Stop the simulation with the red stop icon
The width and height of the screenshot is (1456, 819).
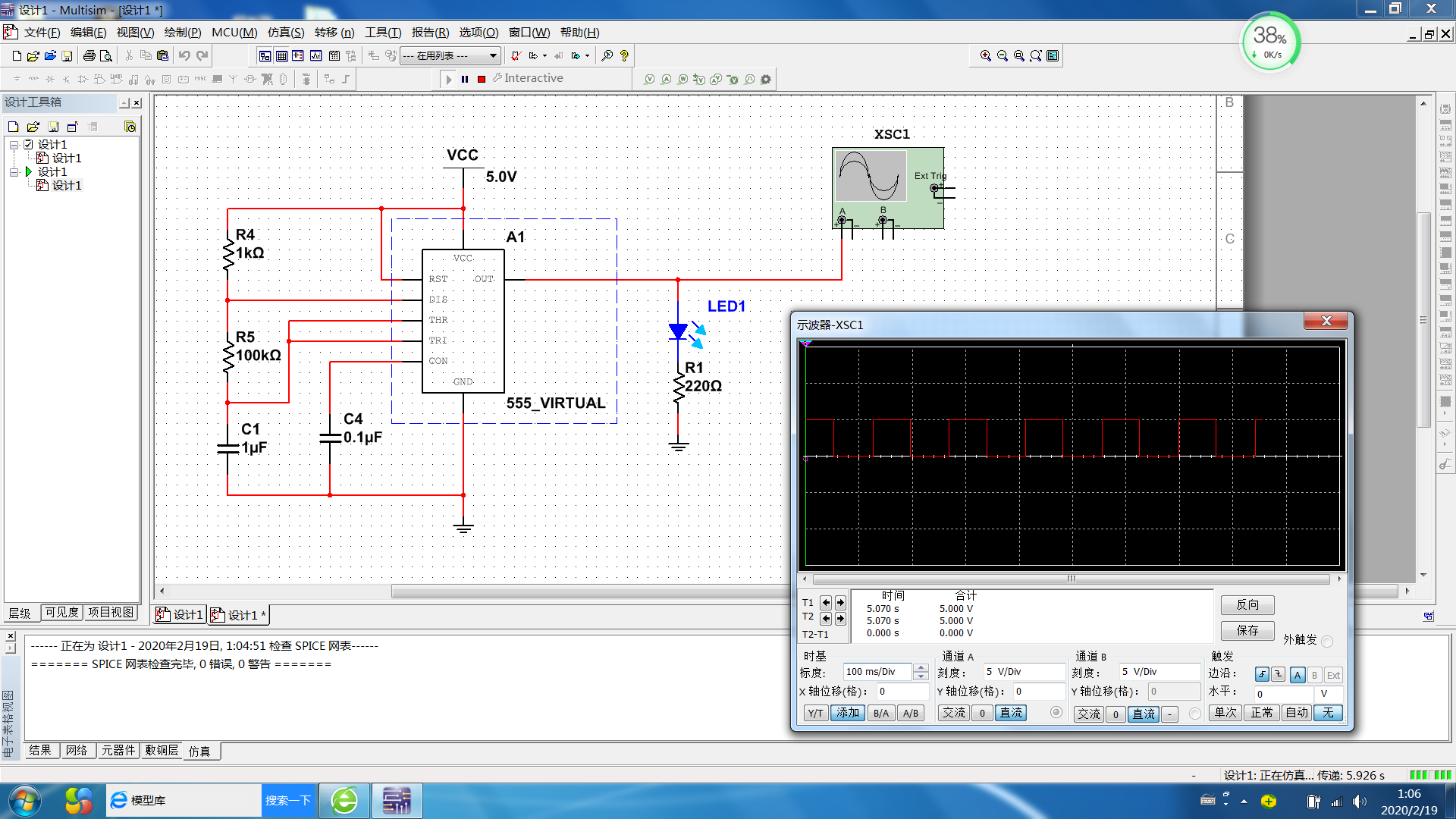pos(482,79)
